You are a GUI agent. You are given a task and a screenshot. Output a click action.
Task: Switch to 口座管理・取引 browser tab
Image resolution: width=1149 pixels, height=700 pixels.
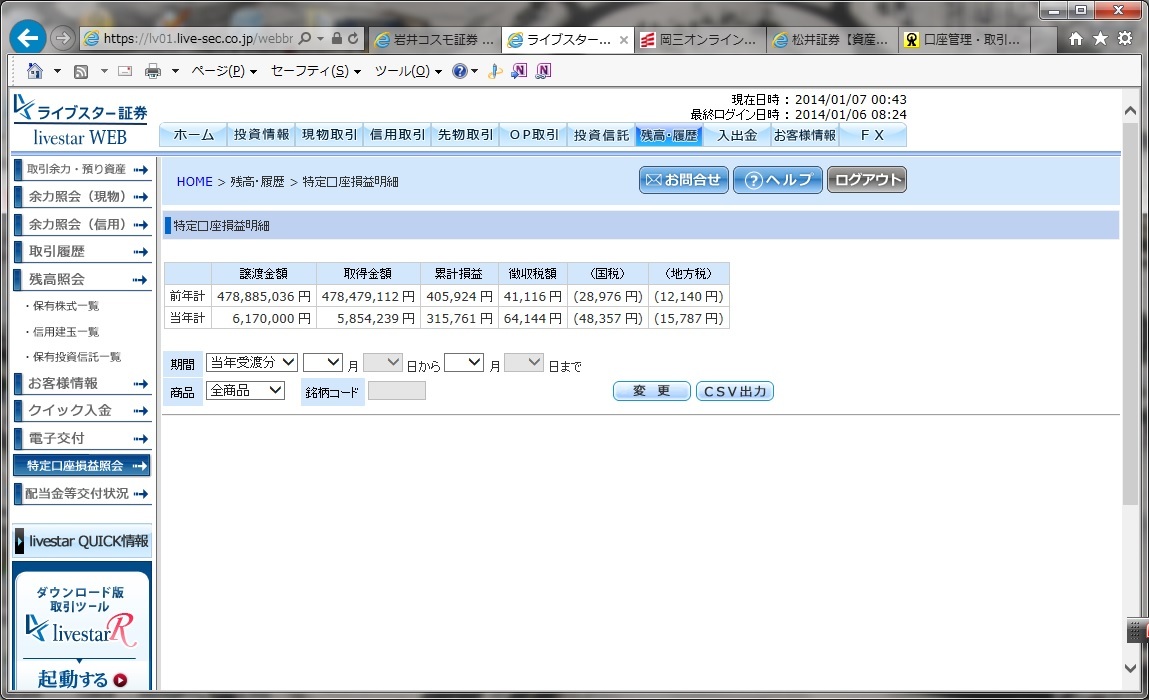pyautogui.click(x=964, y=40)
